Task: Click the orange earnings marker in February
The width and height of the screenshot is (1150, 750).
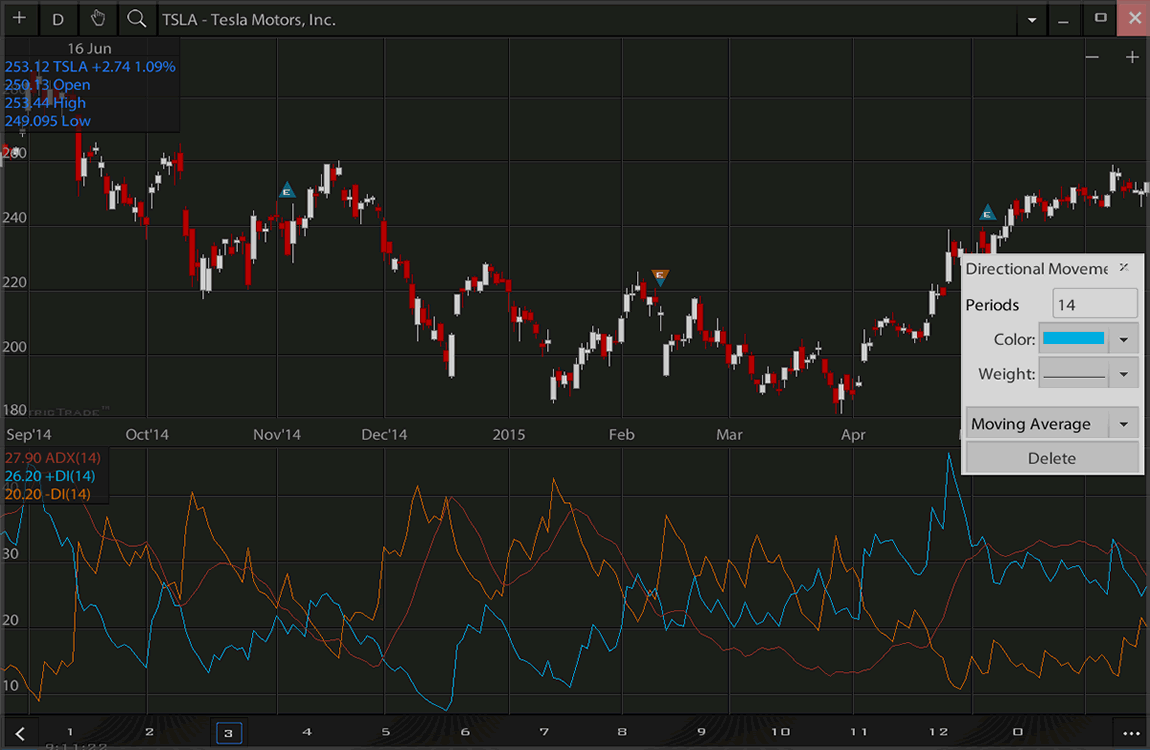Action: [660, 277]
